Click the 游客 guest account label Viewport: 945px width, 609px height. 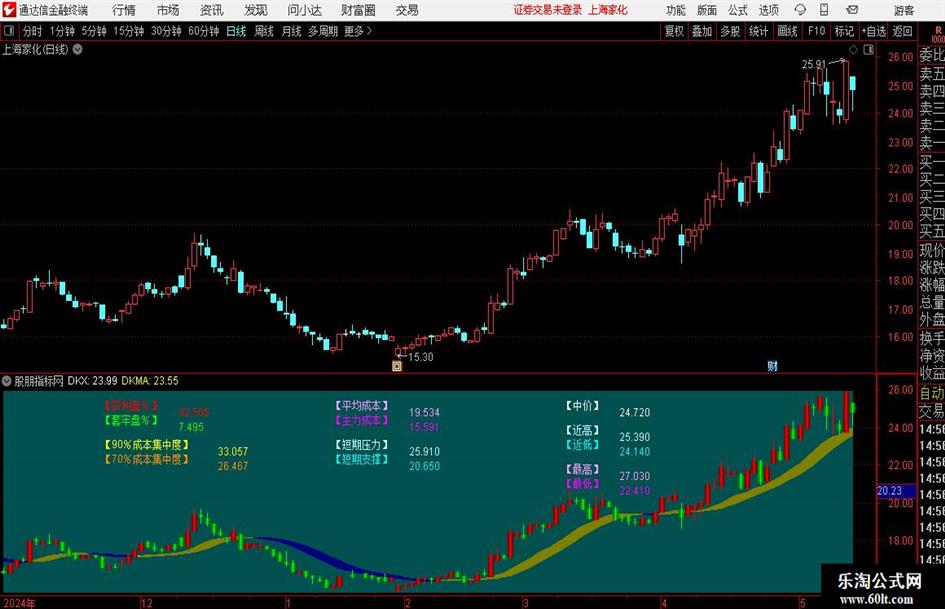pos(903,10)
